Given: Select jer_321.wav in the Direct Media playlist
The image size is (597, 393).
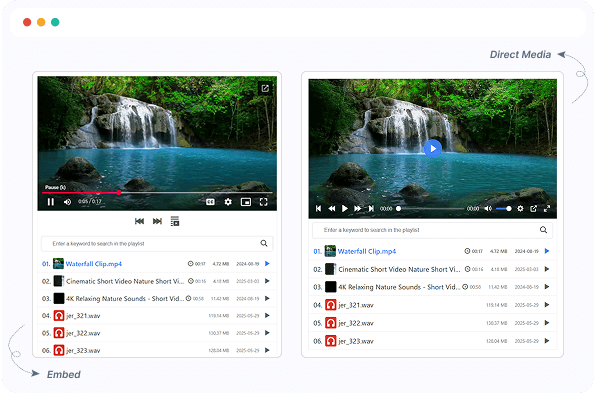Looking at the screenshot, I should [x=356, y=305].
